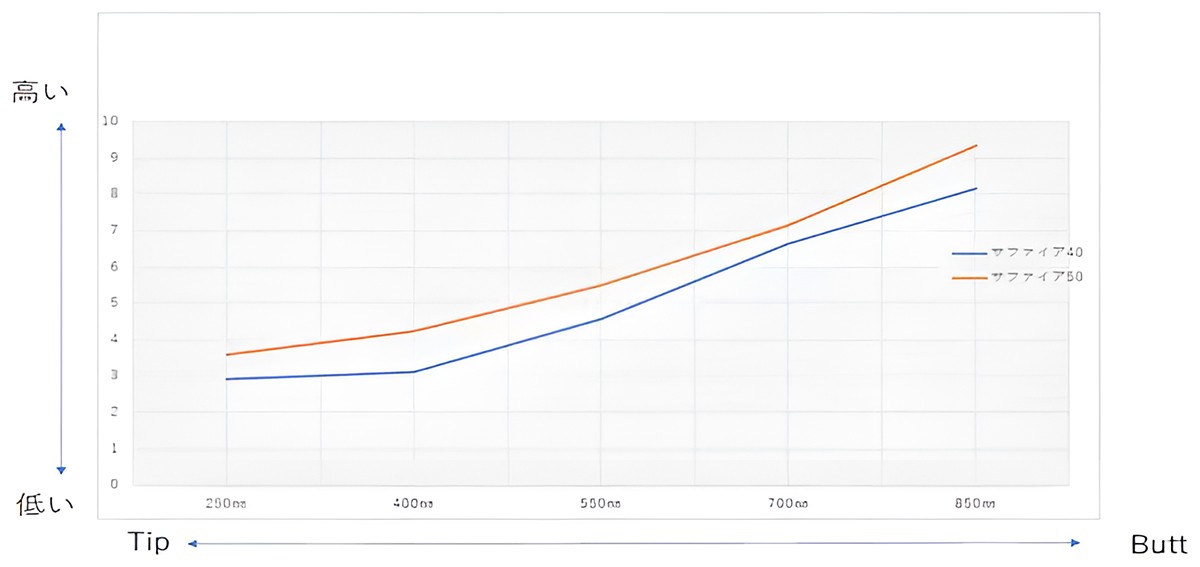Click the orange line's endpoint at 850mm
This screenshot has width=1200, height=567.
(976, 145)
